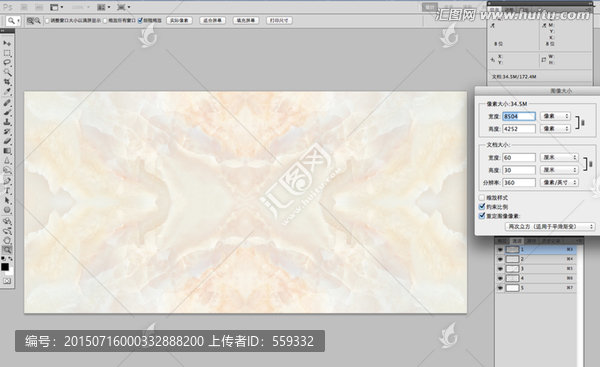Select the Move tool
Image resolution: width=600 pixels, height=367 pixels.
pyautogui.click(x=7, y=43)
